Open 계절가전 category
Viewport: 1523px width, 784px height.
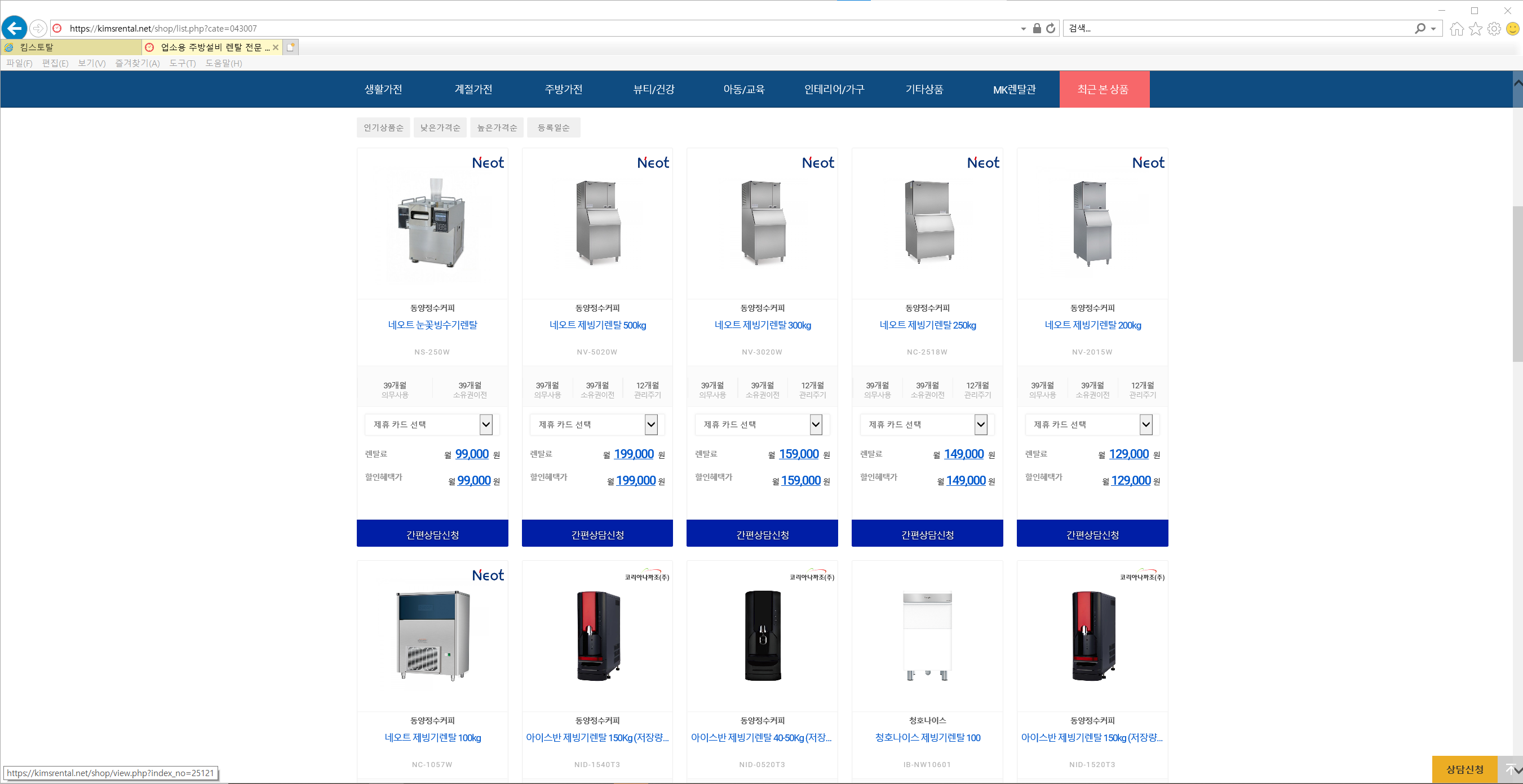coord(473,89)
